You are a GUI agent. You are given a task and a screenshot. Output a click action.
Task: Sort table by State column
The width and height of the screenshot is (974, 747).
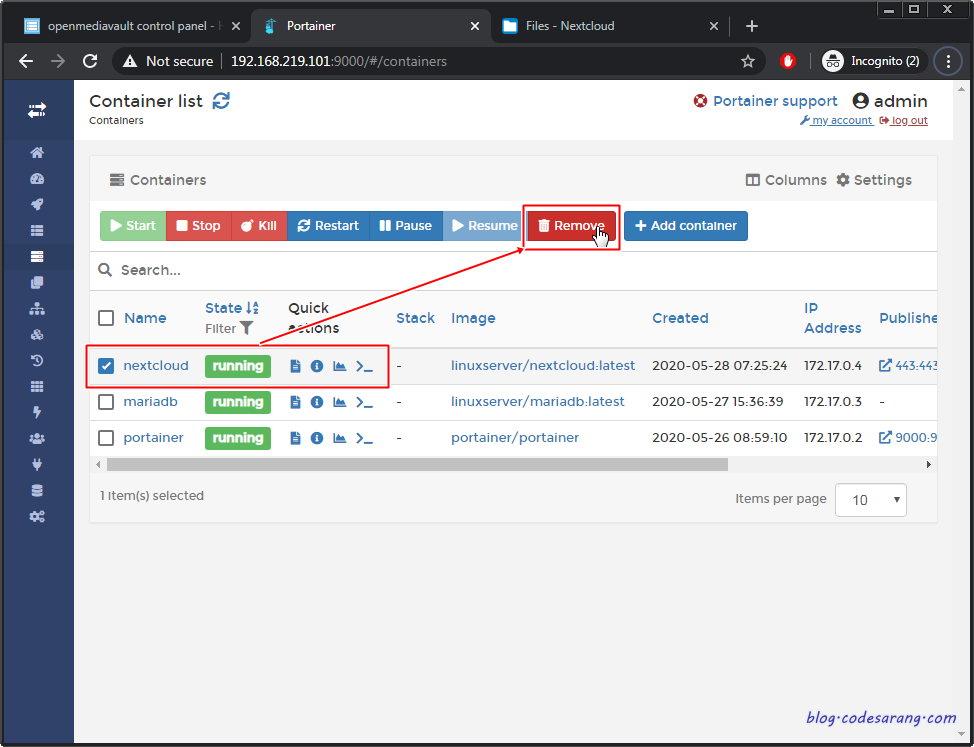click(232, 308)
